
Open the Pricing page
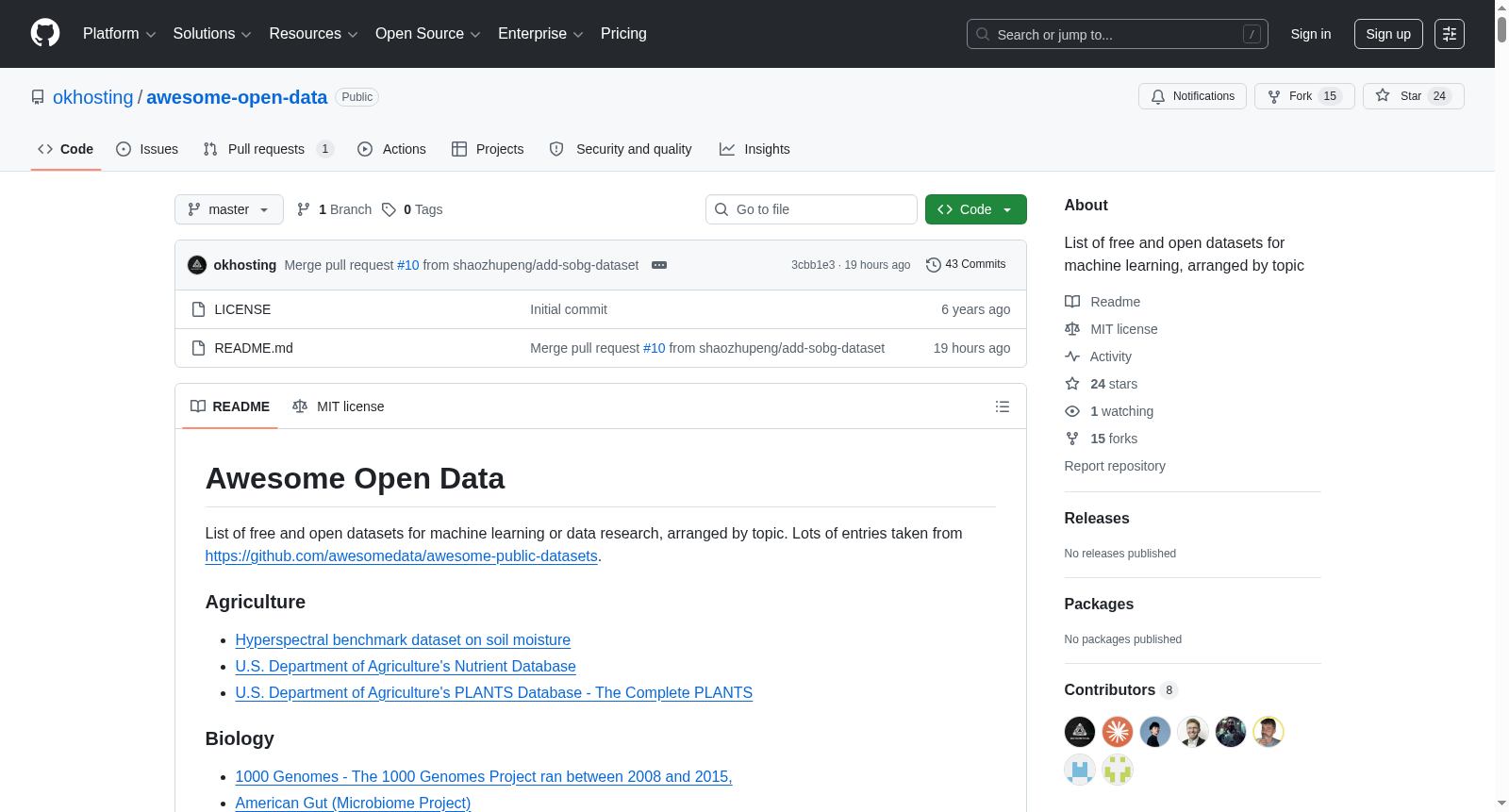pyautogui.click(x=623, y=34)
